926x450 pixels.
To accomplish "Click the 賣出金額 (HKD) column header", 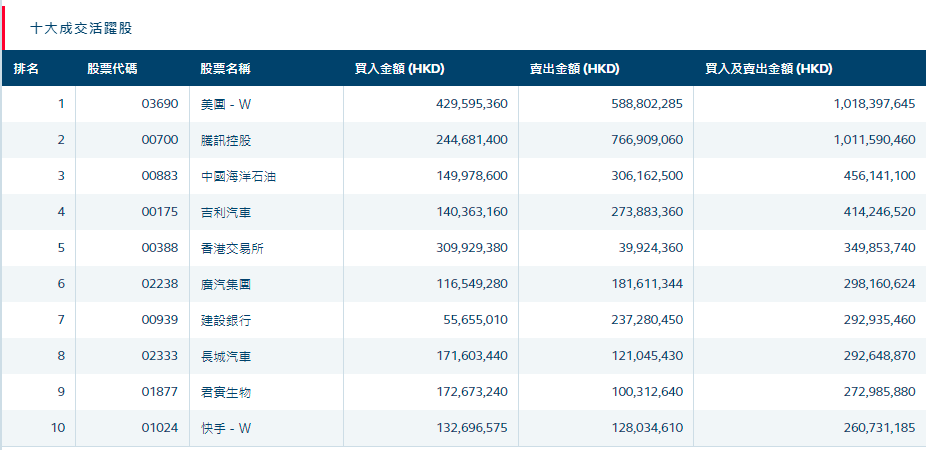I will pyautogui.click(x=575, y=69).
